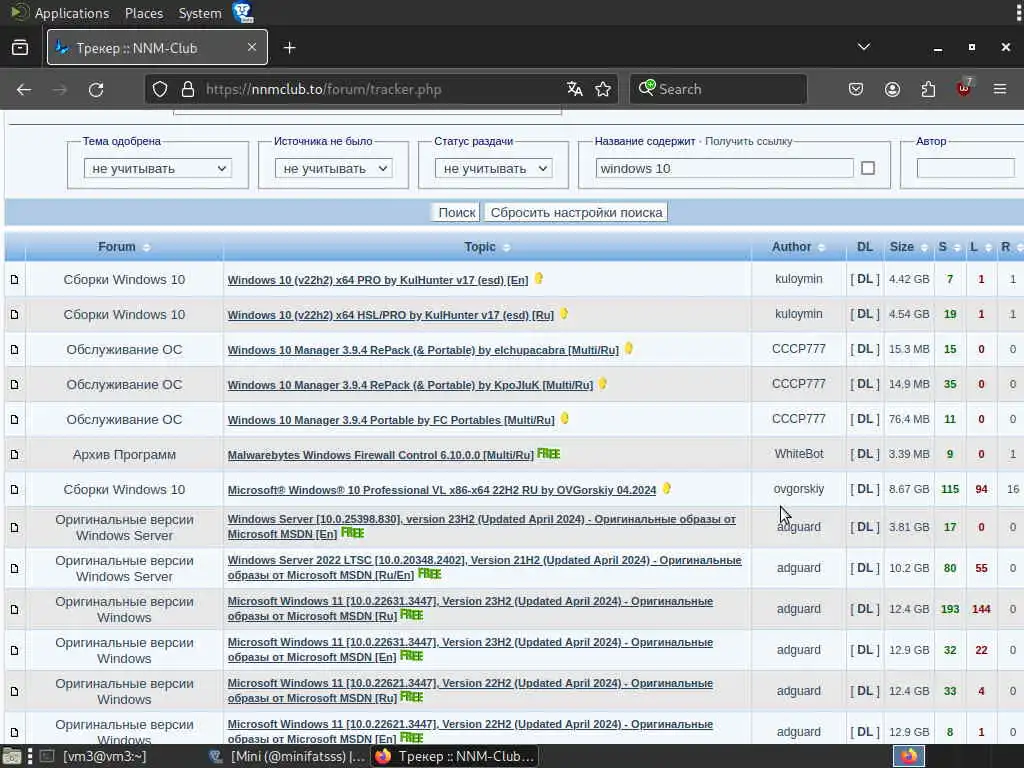Click the browser back arrow
The width and height of the screenshot is (1024, 768).
(24, 89)
